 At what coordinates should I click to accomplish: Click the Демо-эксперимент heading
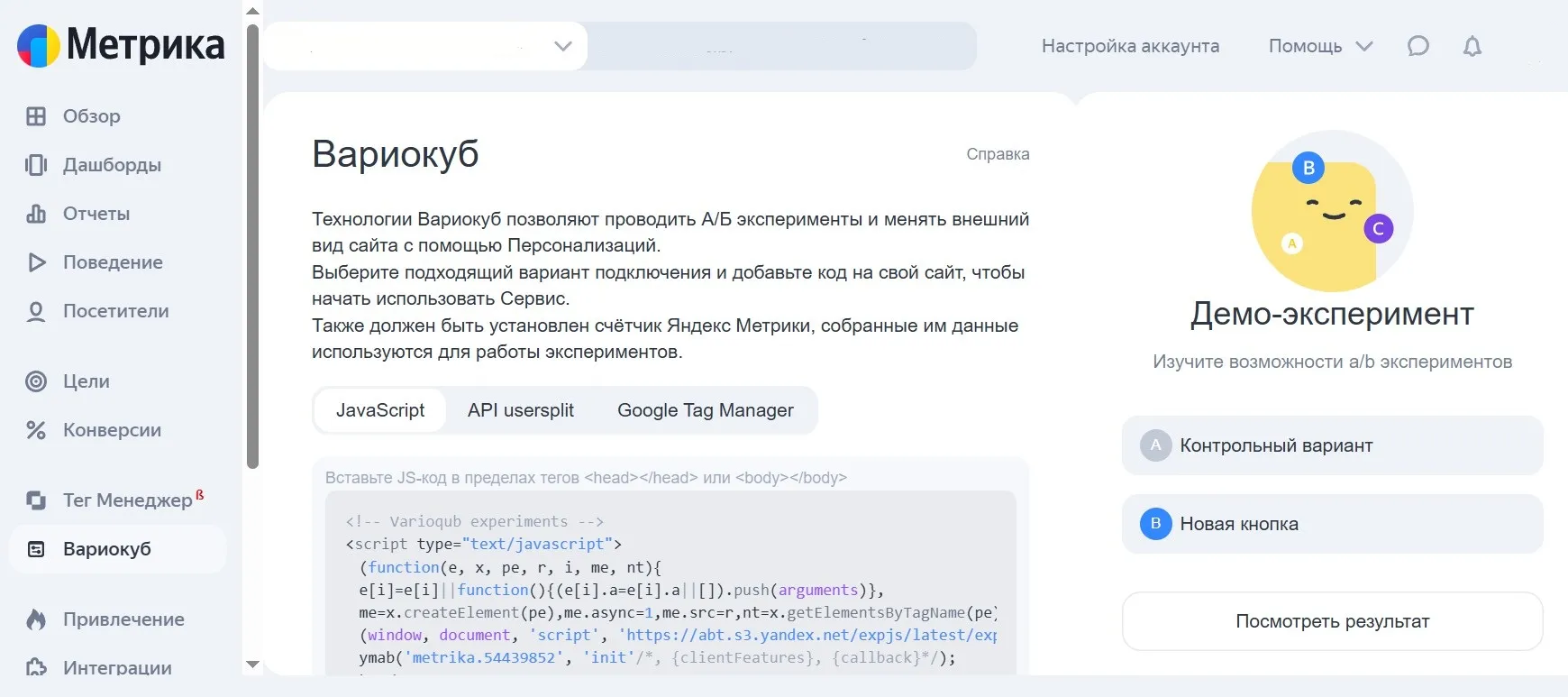1332,314
